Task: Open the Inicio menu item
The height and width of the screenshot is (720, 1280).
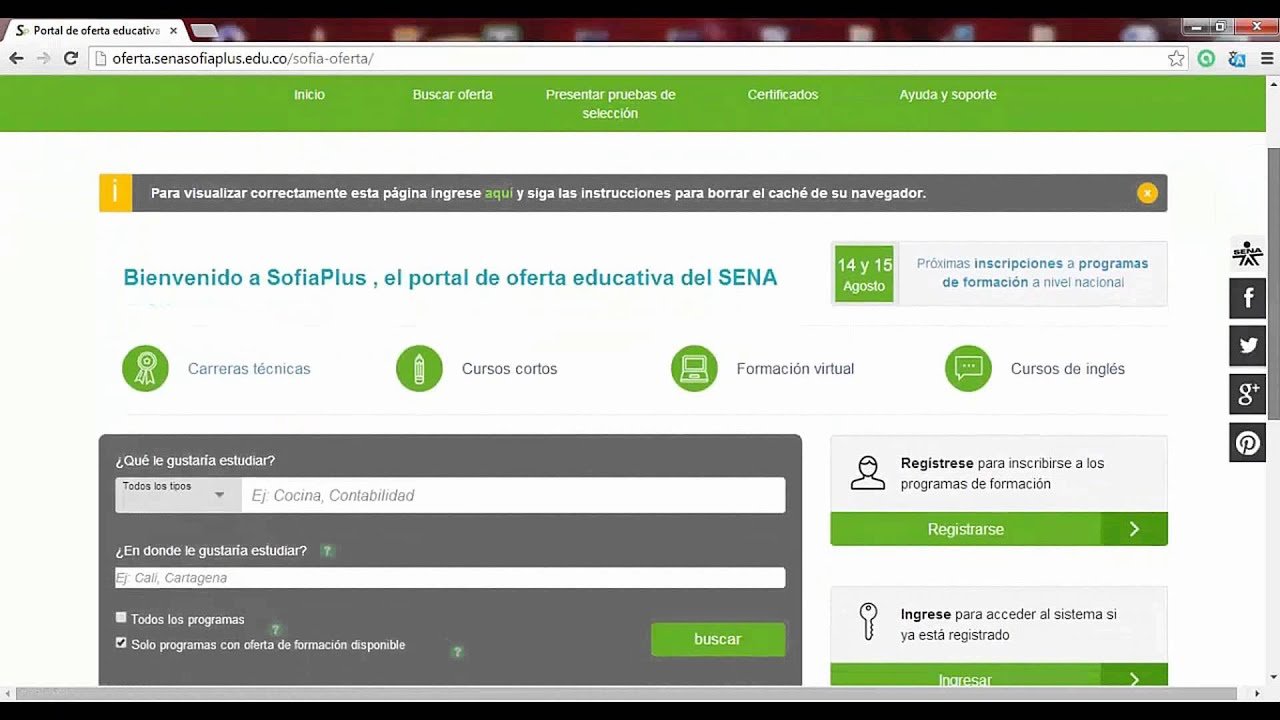Action: [x=309, y=95]
